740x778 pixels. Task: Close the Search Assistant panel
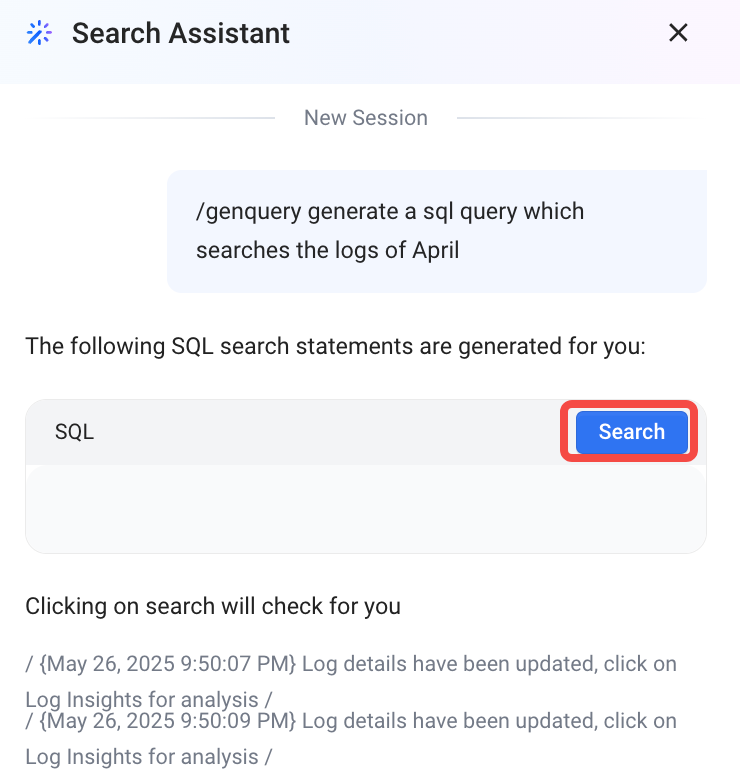pyautogui.click(x=678, y=33)
